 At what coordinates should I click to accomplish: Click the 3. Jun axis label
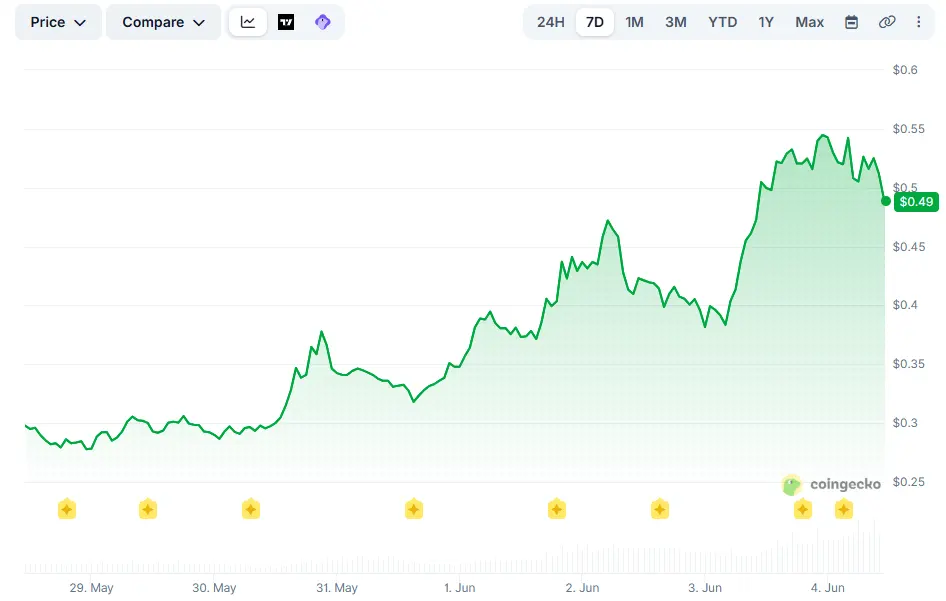point(705,588)
